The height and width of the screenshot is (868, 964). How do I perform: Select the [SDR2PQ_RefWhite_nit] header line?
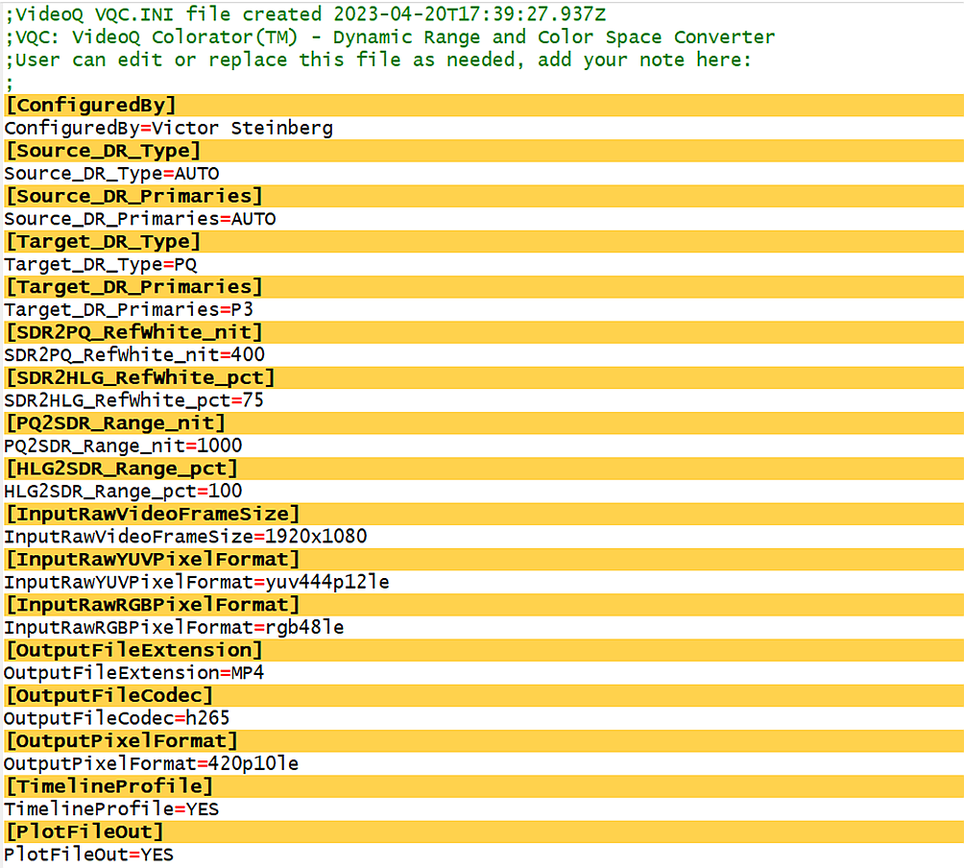click(x=134, y=332)
